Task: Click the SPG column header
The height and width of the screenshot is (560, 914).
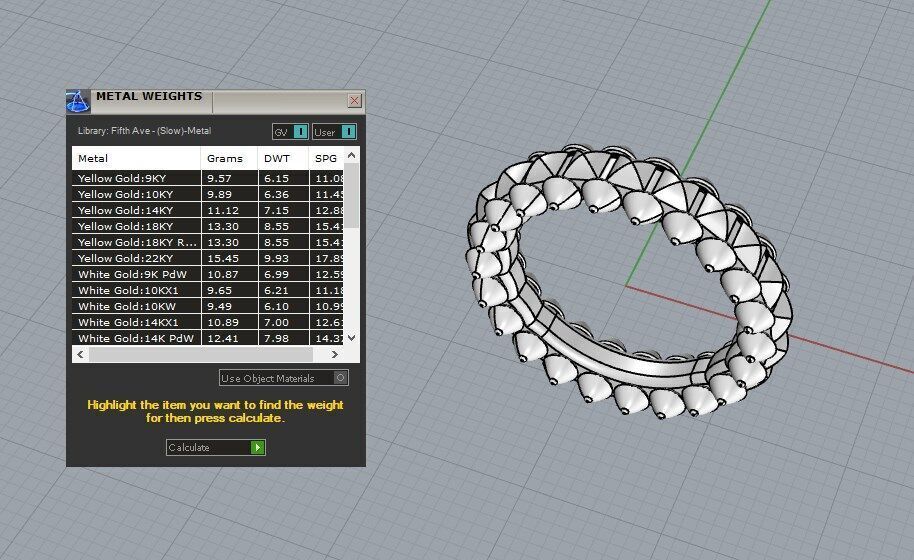Action: (326, 158)
